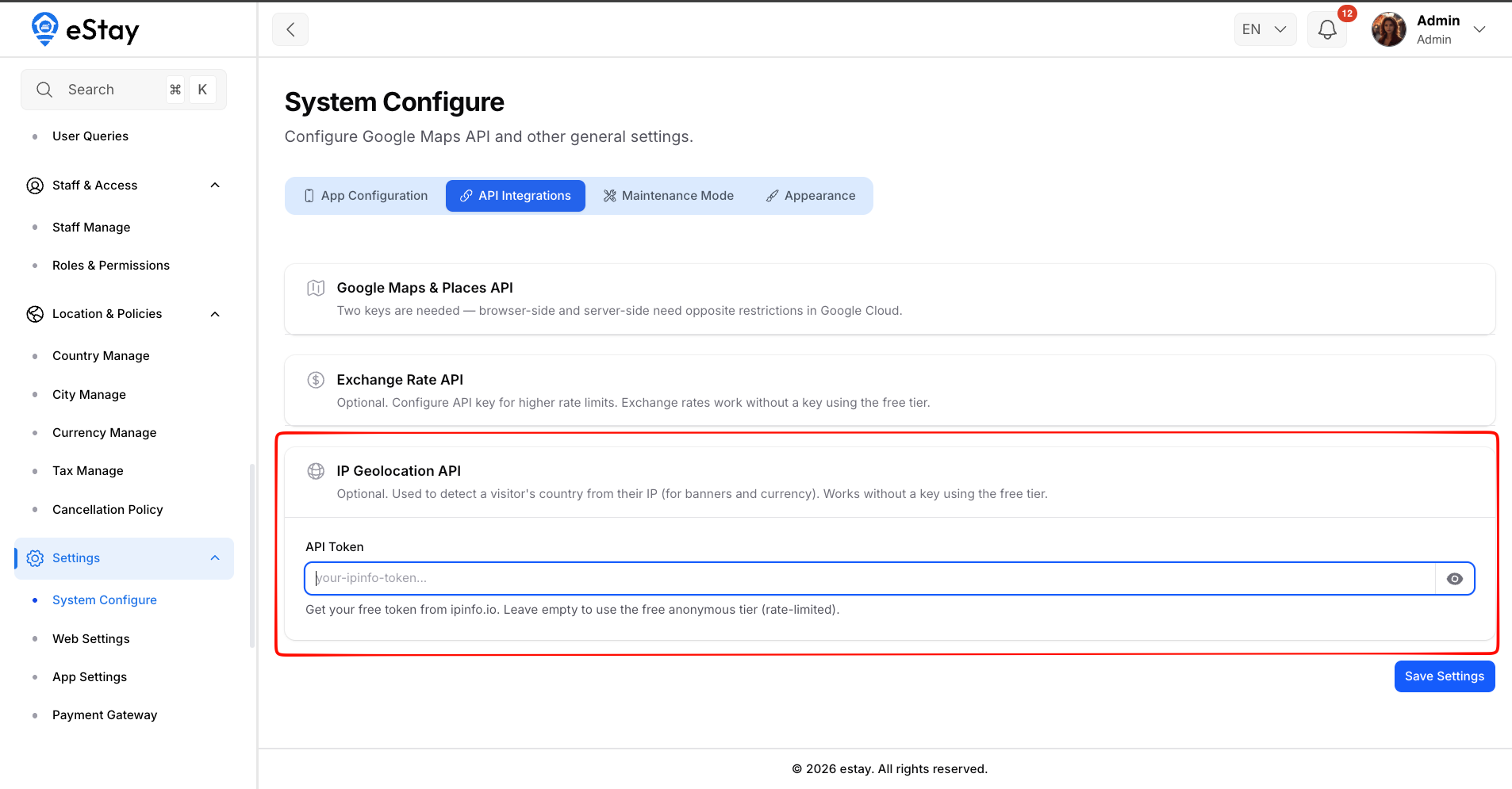Click Save Settings button

[1445, 676]
